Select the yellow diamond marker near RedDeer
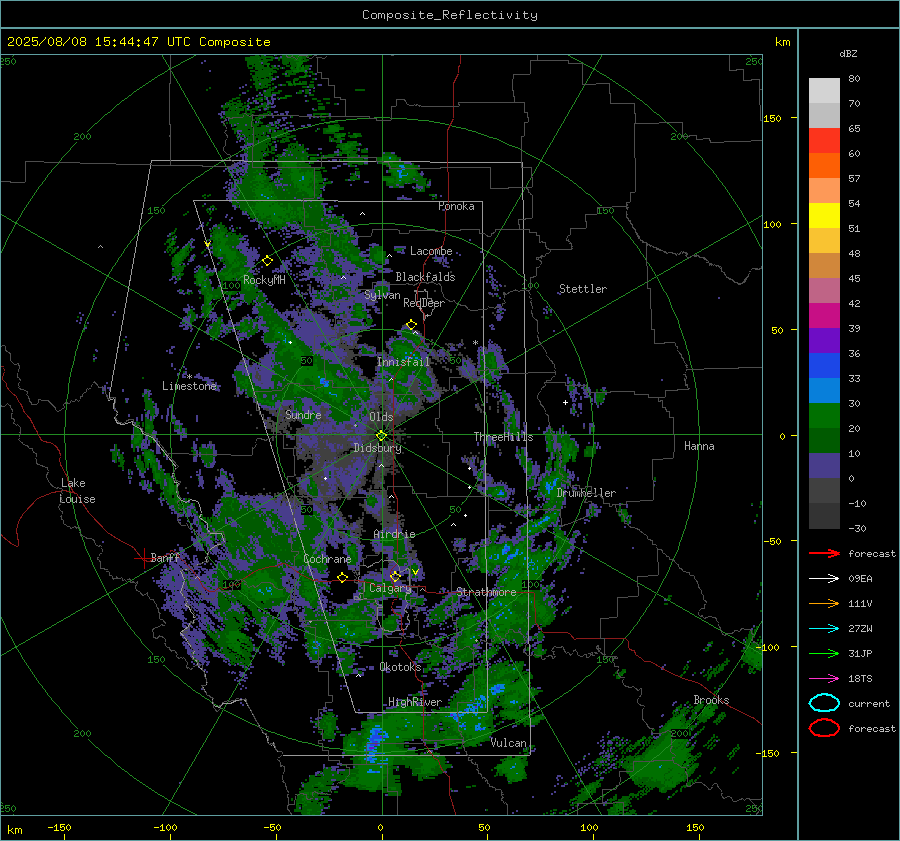Viewport: 900px width, 841px height. pyautogui.click(x=412, y=325)
